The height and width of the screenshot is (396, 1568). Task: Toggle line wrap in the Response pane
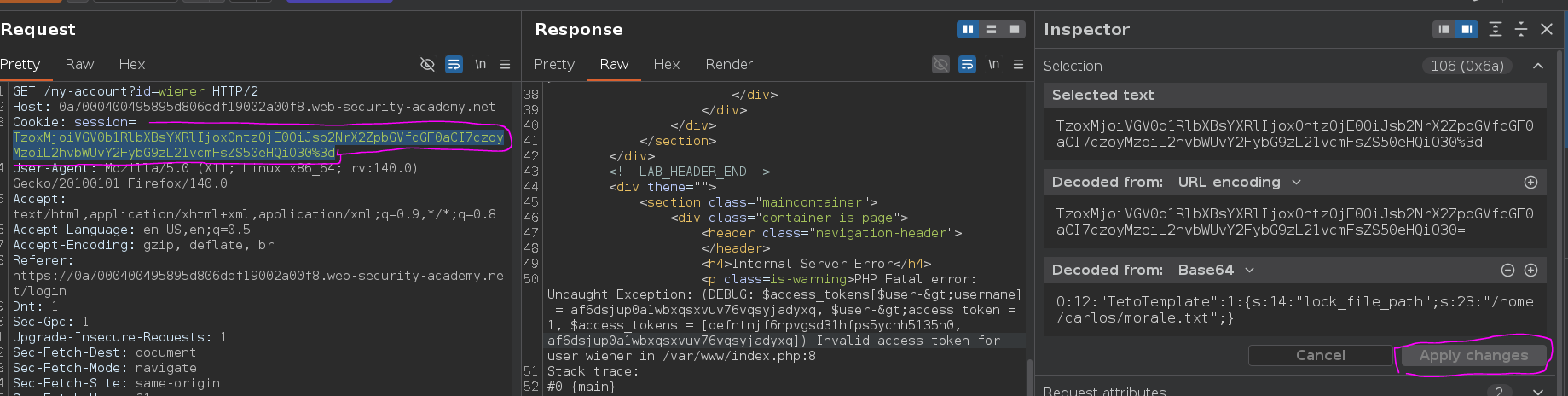click(x=967, y=64)
